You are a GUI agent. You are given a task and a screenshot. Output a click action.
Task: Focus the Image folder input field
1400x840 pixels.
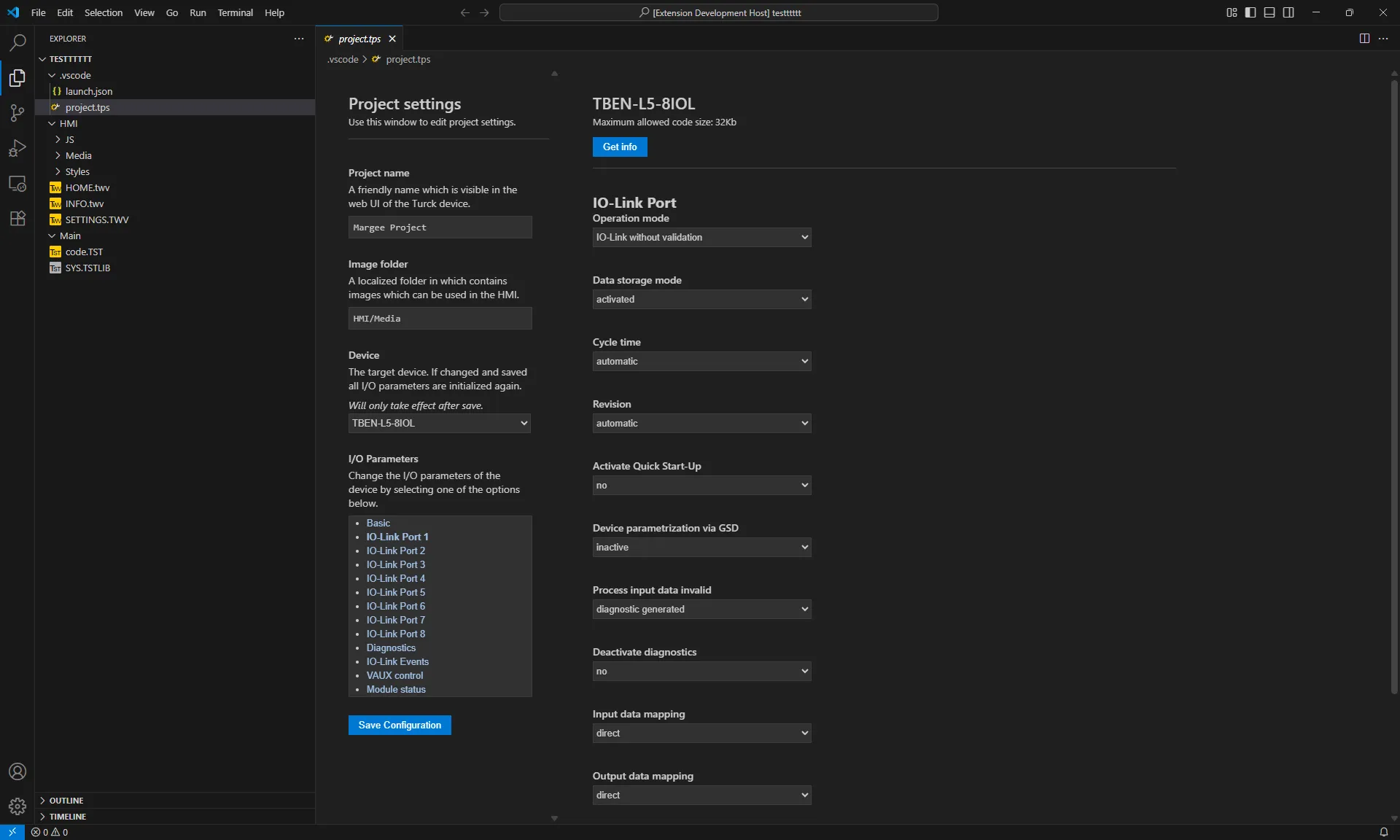440,319
